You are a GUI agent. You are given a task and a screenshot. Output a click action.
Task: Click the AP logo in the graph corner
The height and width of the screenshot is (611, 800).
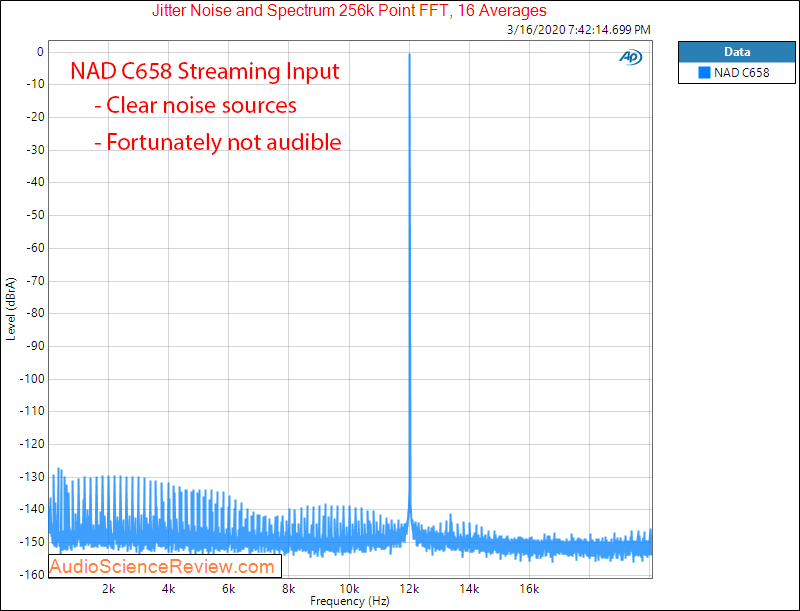pyautogui.click(x=631, y=57)
